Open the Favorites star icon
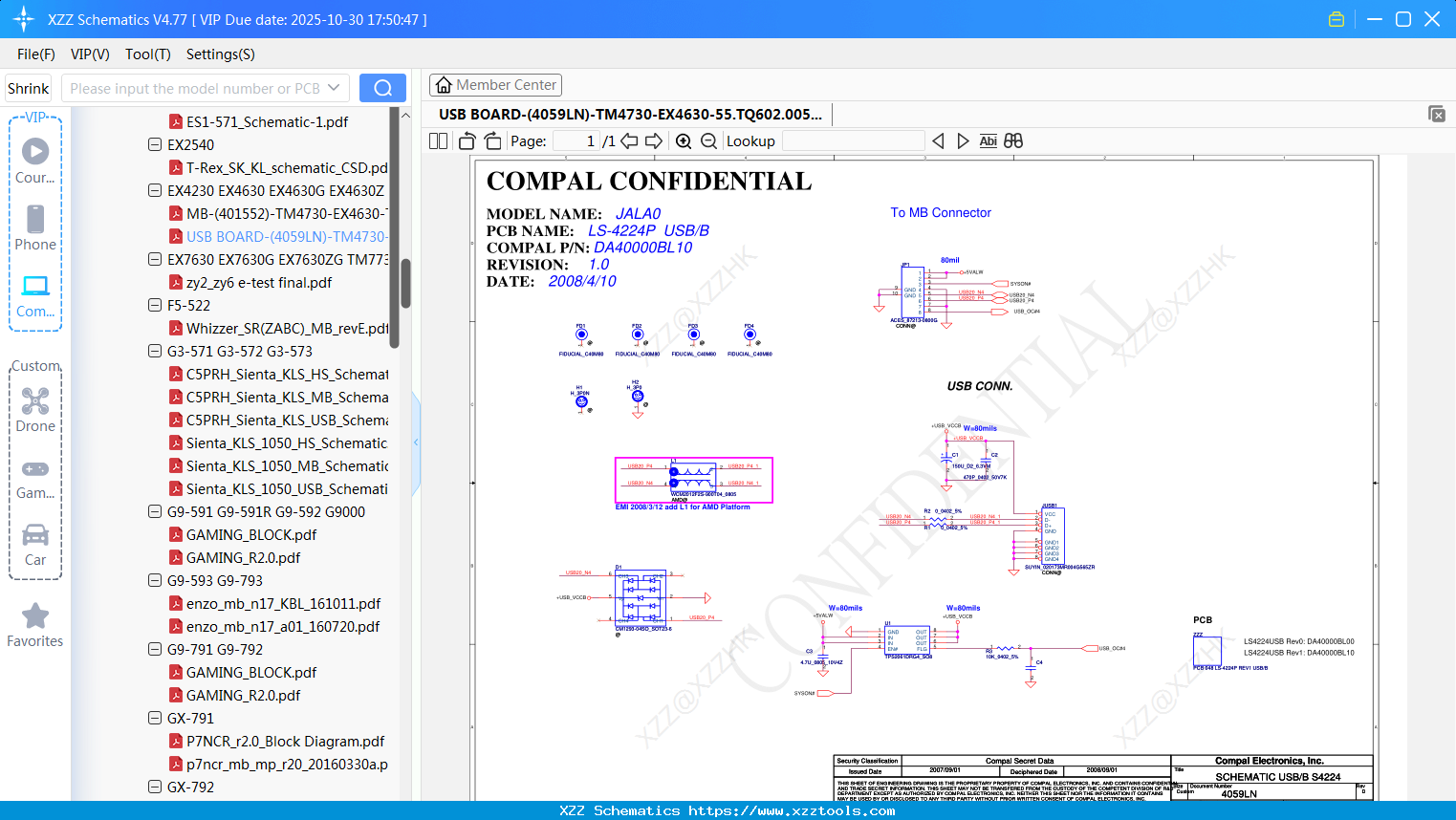Viewport: 1456px width, 820px height. (35, 625)
